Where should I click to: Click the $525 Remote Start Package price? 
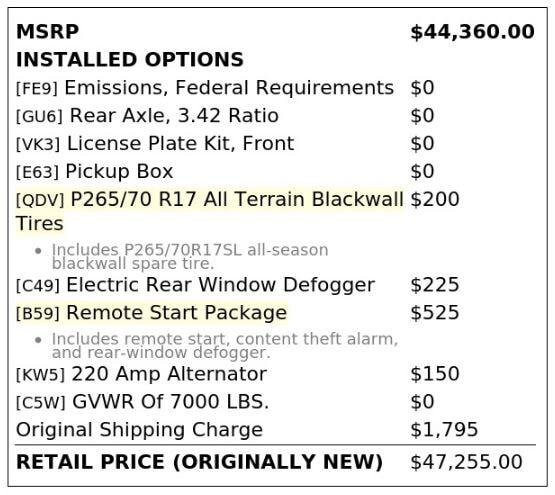pyautogui.click(x=435, y=313)
